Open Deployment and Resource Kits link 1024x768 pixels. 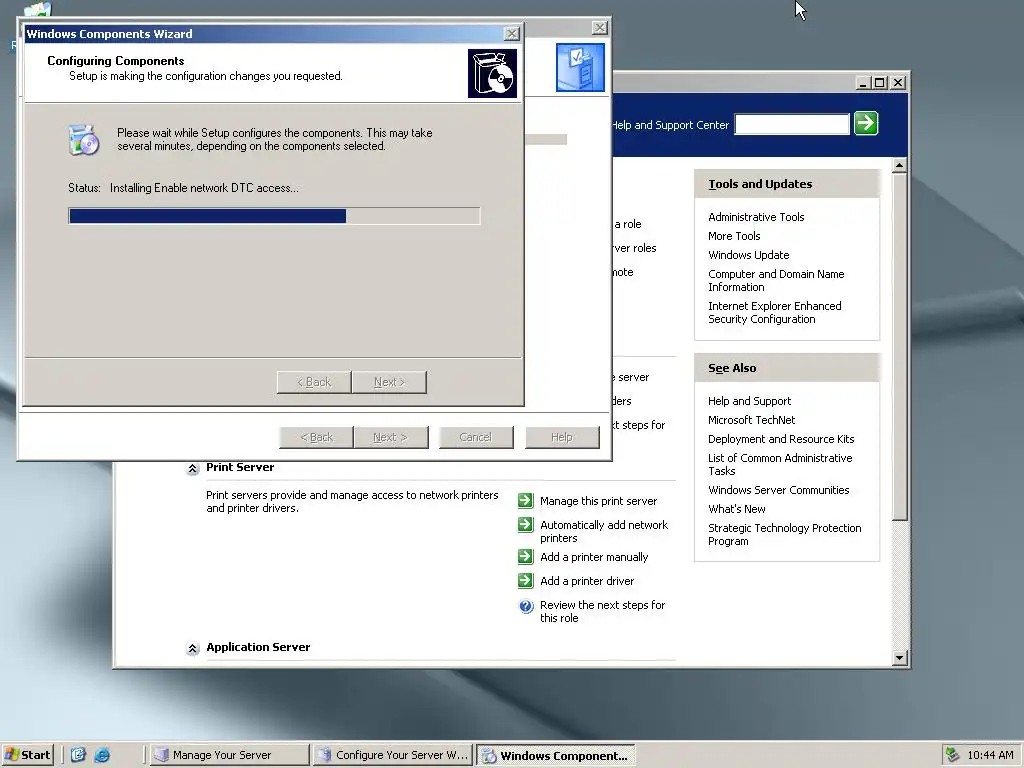(780, 439)
